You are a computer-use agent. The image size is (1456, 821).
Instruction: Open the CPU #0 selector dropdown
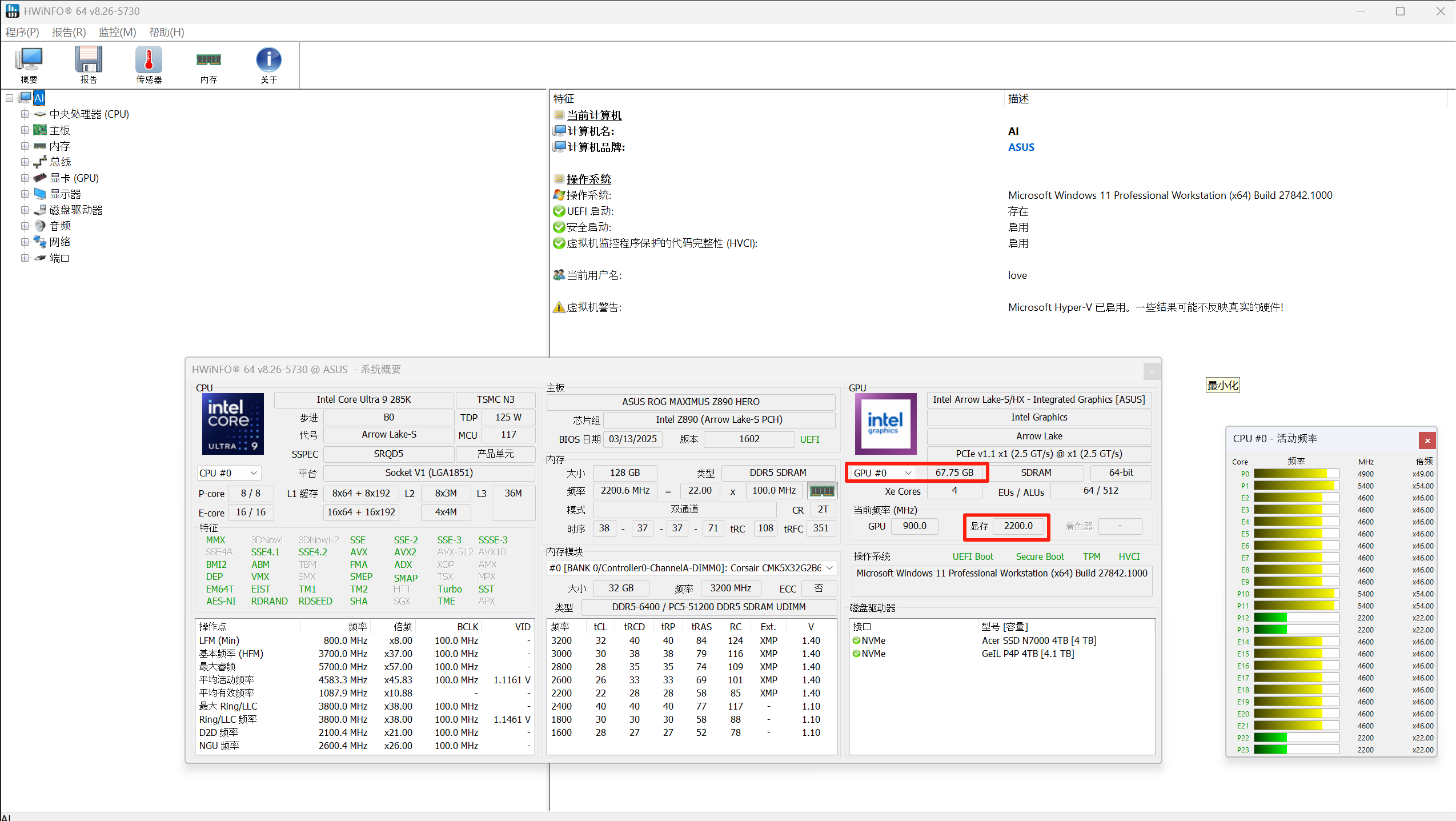point(228,473)
